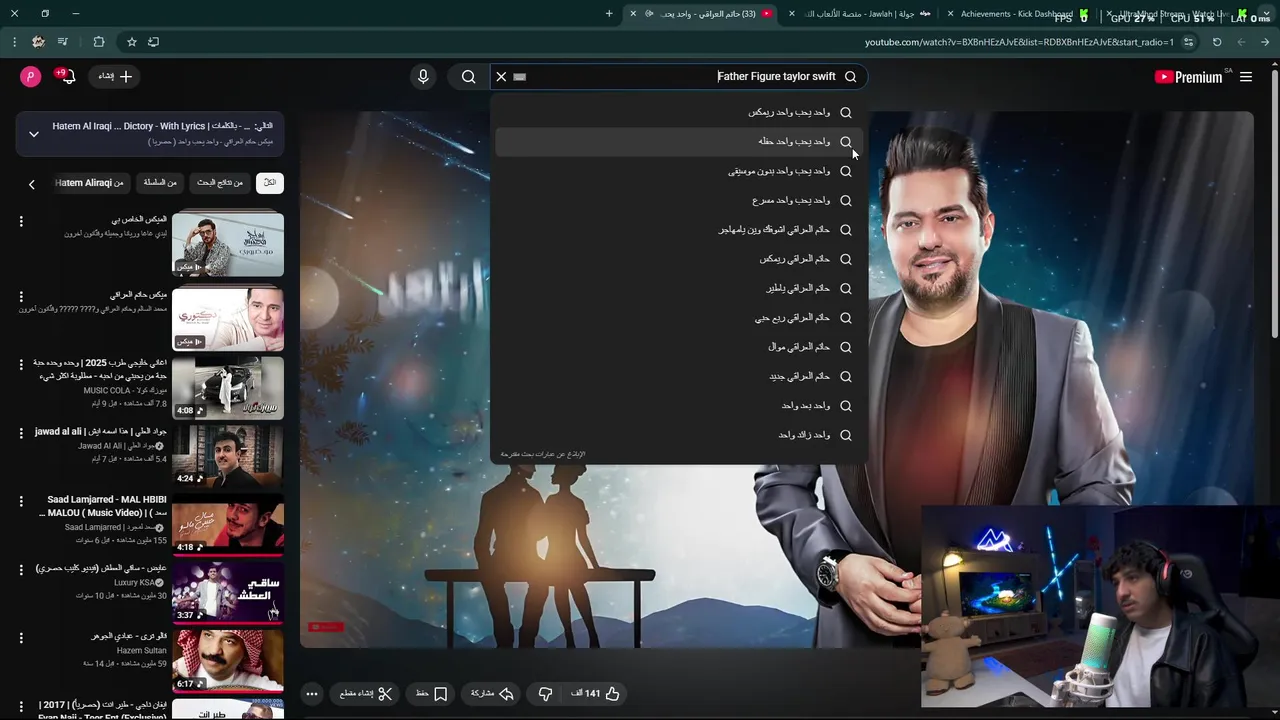This screenshot has width=1280, height=720.
Task: Clear the search field with the X
Action: pyautogui.click(x=501, y=76)
